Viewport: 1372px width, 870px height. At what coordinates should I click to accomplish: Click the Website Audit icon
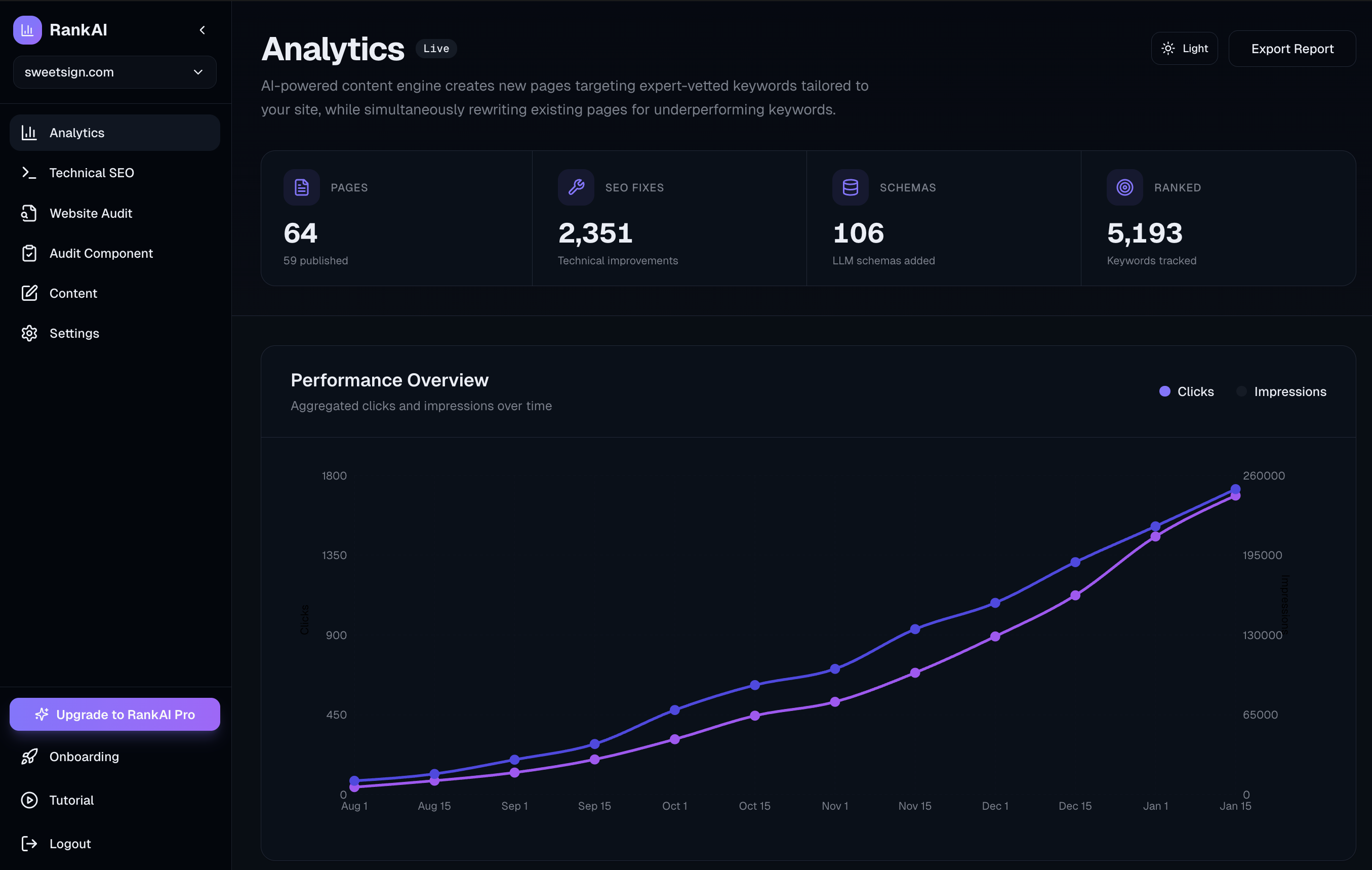click(x=30, y=213)
